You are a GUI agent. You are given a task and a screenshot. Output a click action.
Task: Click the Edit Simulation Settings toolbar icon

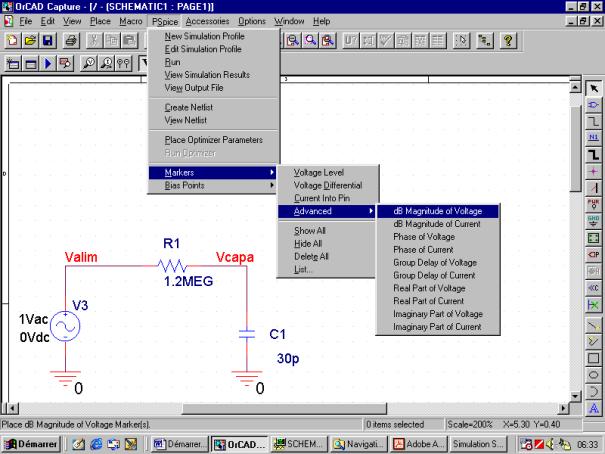(x=30, y=63)
